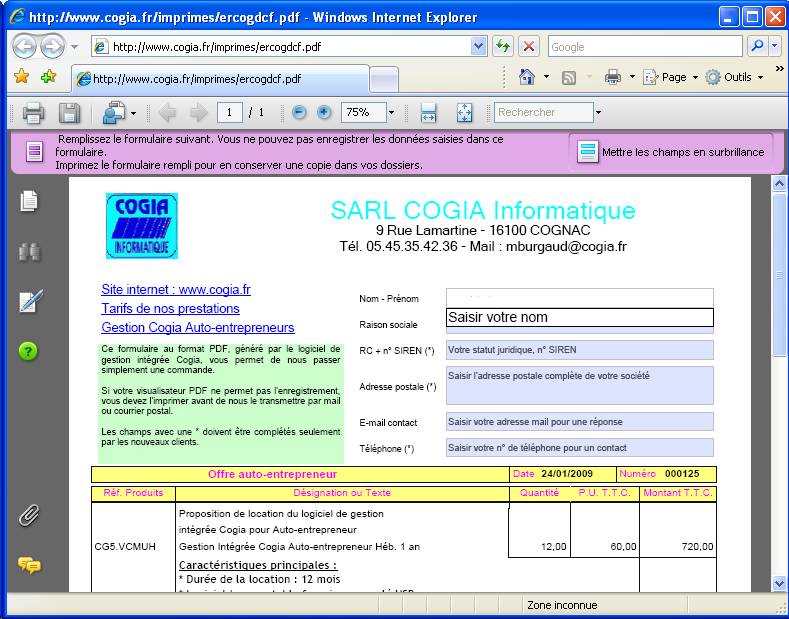Click the PDF print icon
This screenshot has width=789, height=619.
pos(33,113)
